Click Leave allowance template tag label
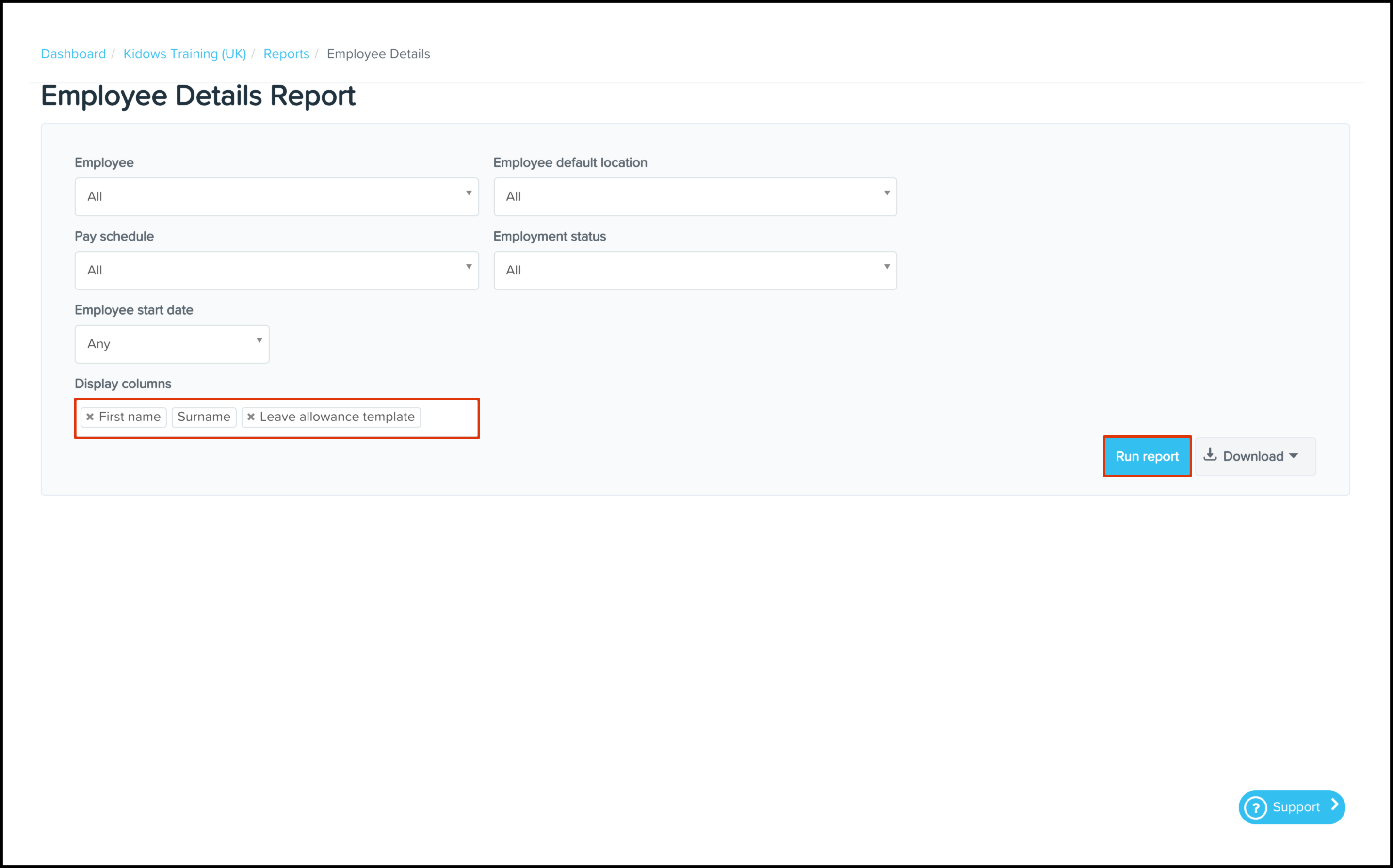The image size is (1393, 868). point(337,418)
